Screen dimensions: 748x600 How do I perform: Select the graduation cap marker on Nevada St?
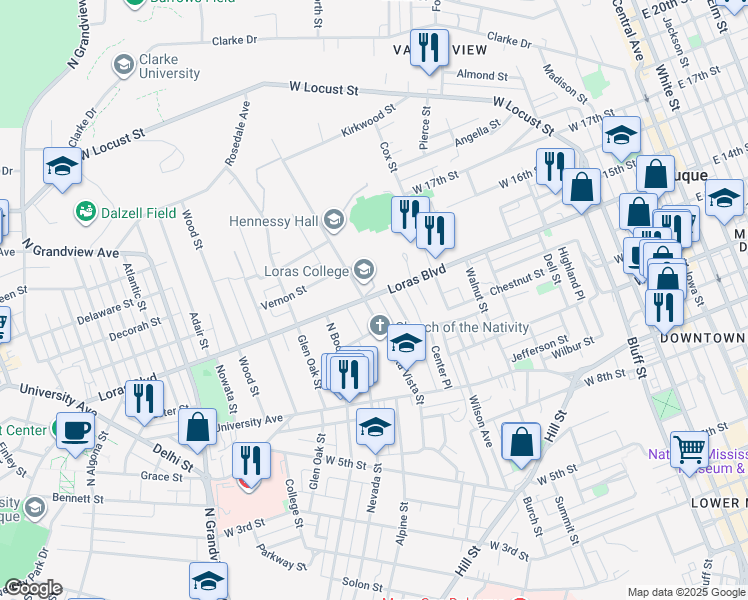coord(375,427)
